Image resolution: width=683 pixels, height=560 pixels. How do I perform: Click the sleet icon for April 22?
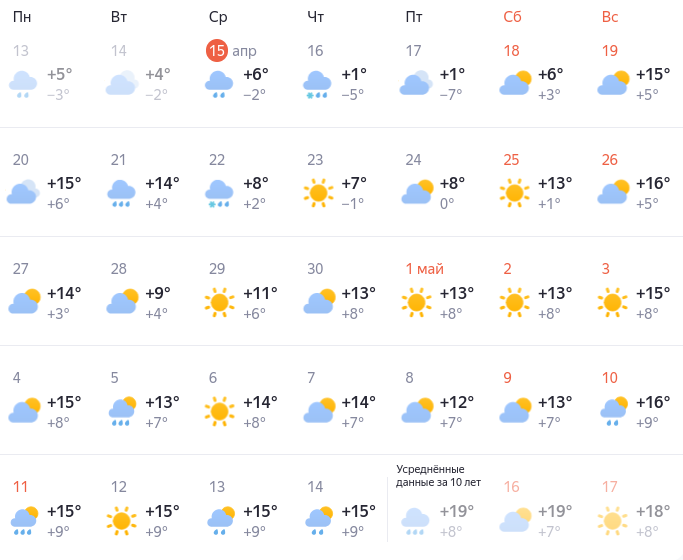(220, 192)
